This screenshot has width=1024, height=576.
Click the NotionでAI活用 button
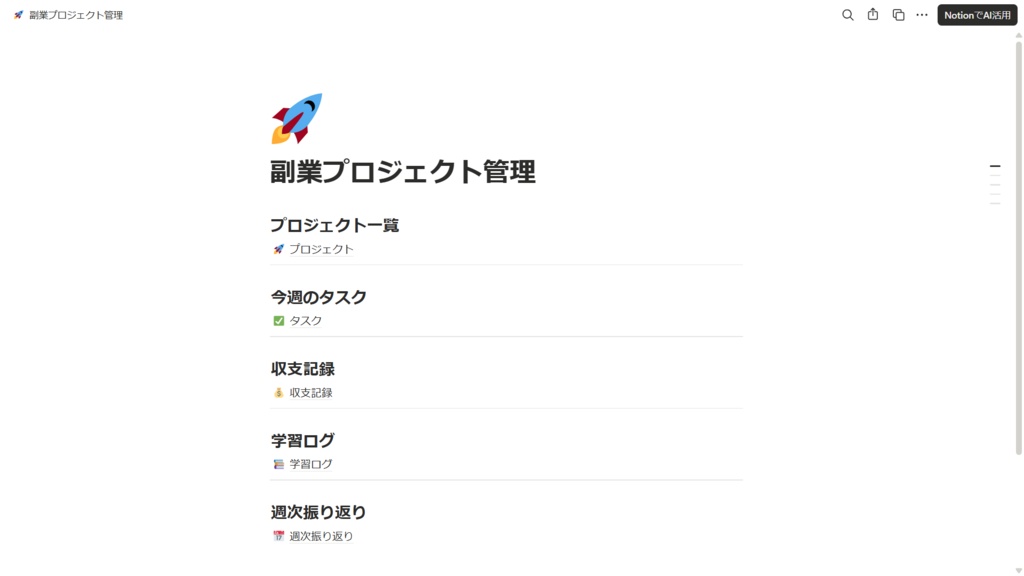click(x=976, y=15)
